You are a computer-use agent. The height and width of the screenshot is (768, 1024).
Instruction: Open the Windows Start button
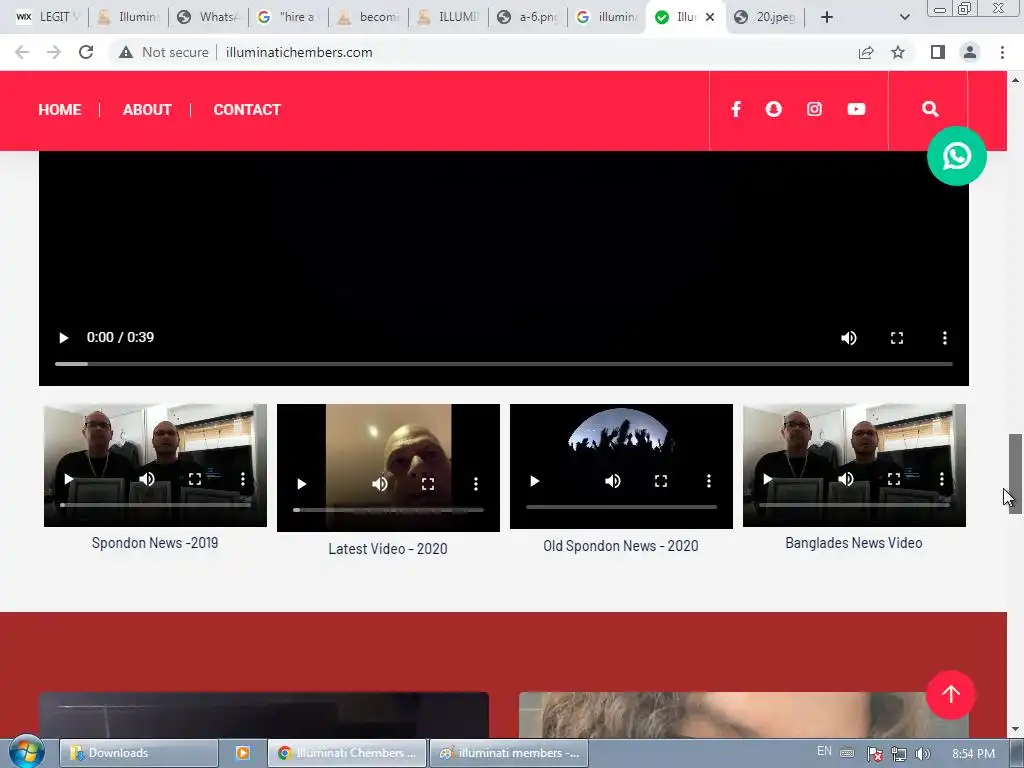[26, 752]
